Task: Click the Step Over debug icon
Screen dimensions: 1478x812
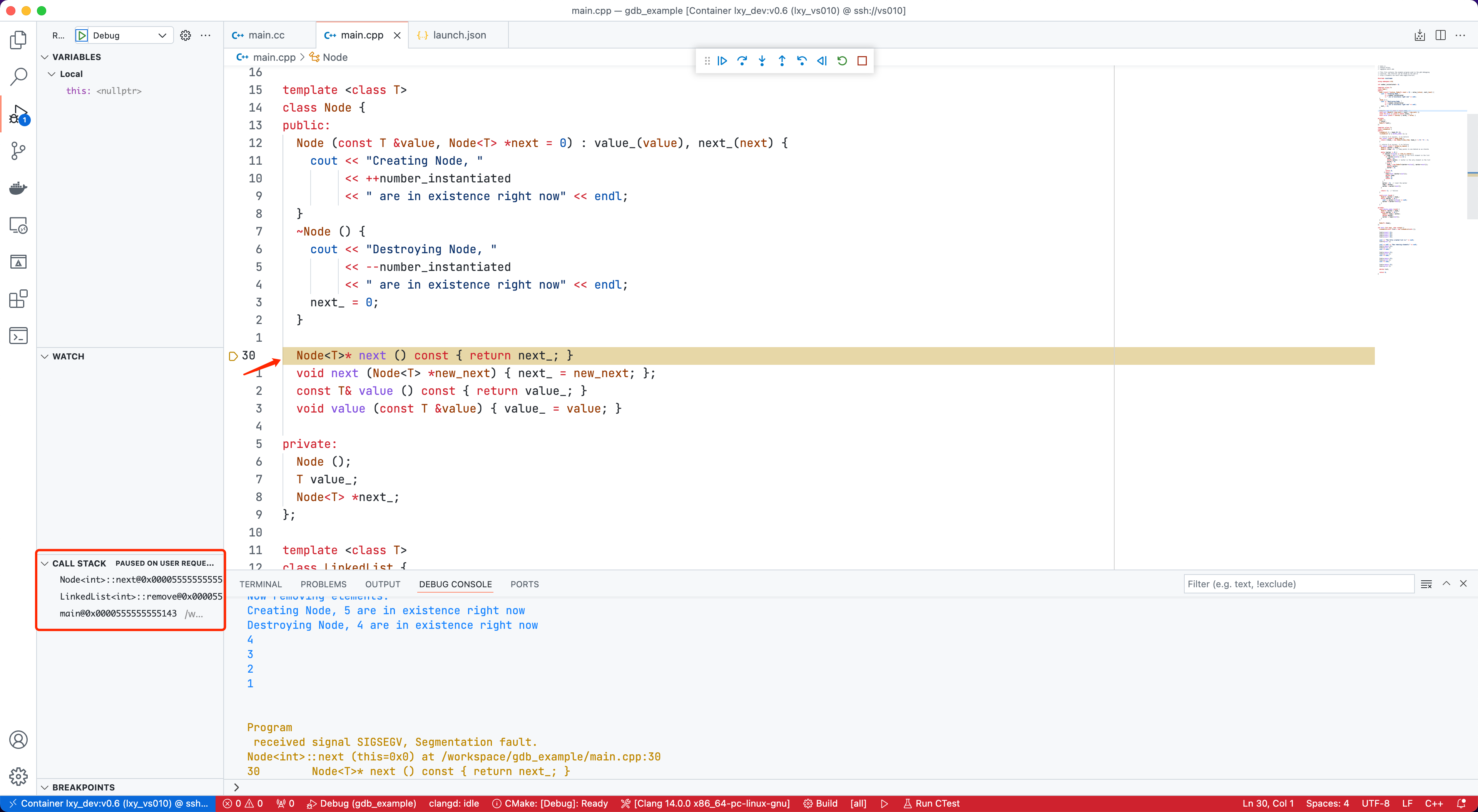Action: (742, 61)
